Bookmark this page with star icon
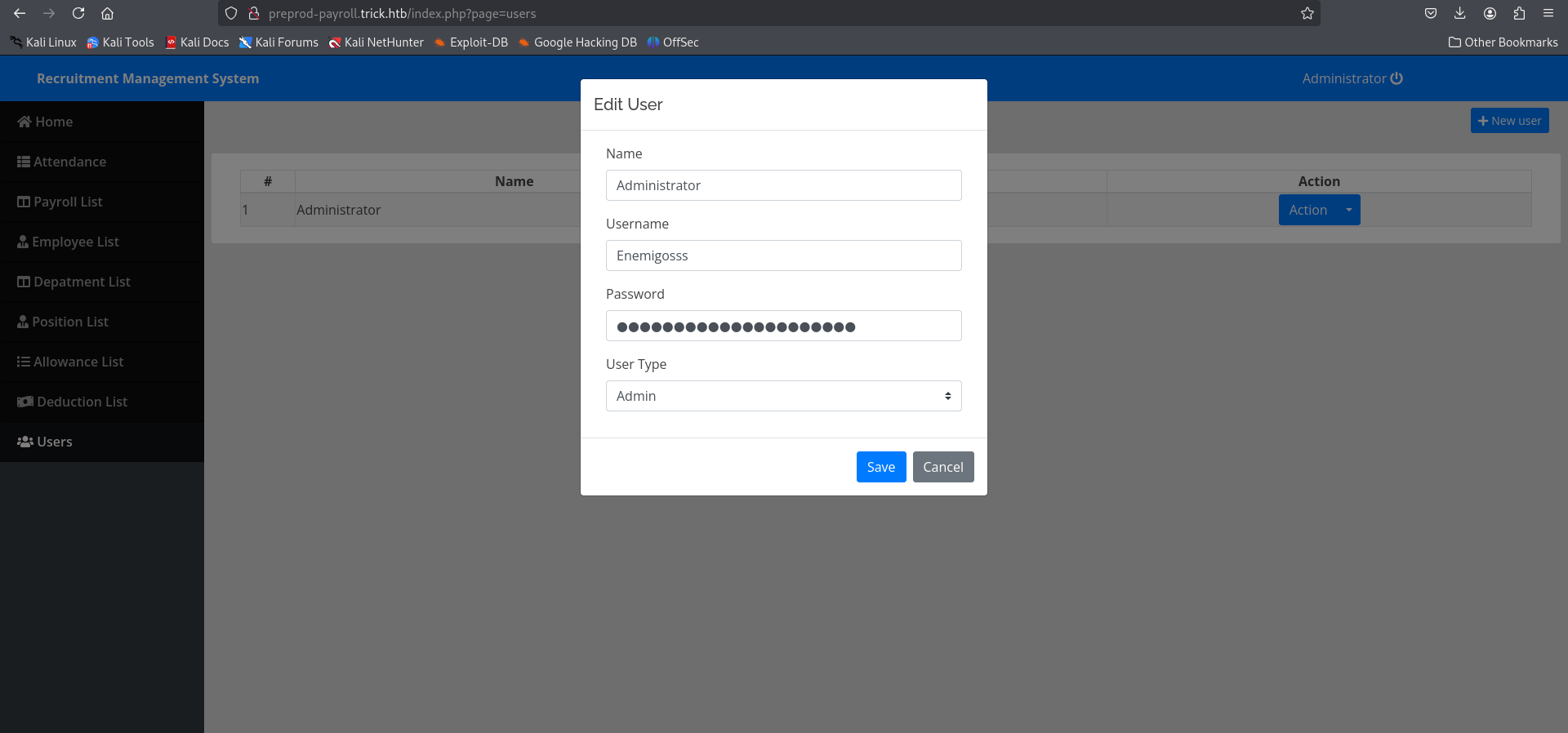The width and height of the screenshot is (1568, 733). point(1307,13)
